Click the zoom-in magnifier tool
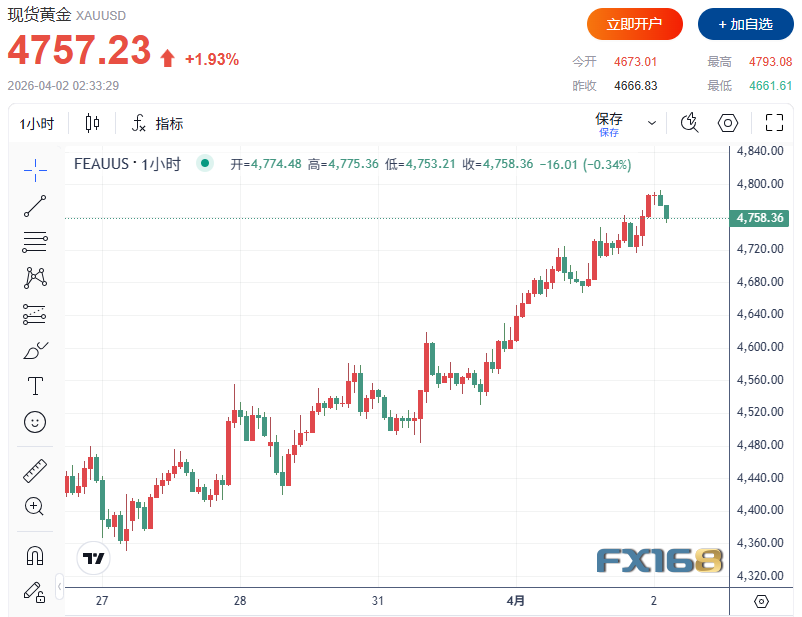This screenshot has height=617, width=802. [35, 506]
